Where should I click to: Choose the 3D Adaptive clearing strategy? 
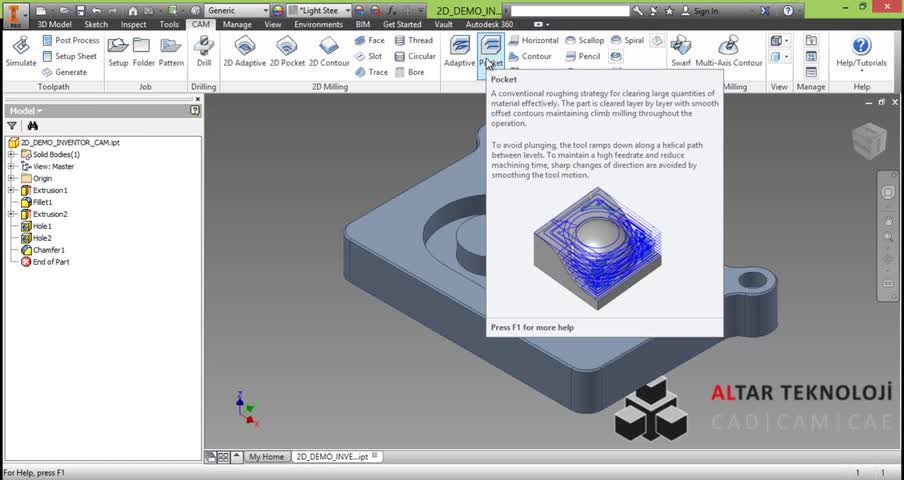coord(459,52)
